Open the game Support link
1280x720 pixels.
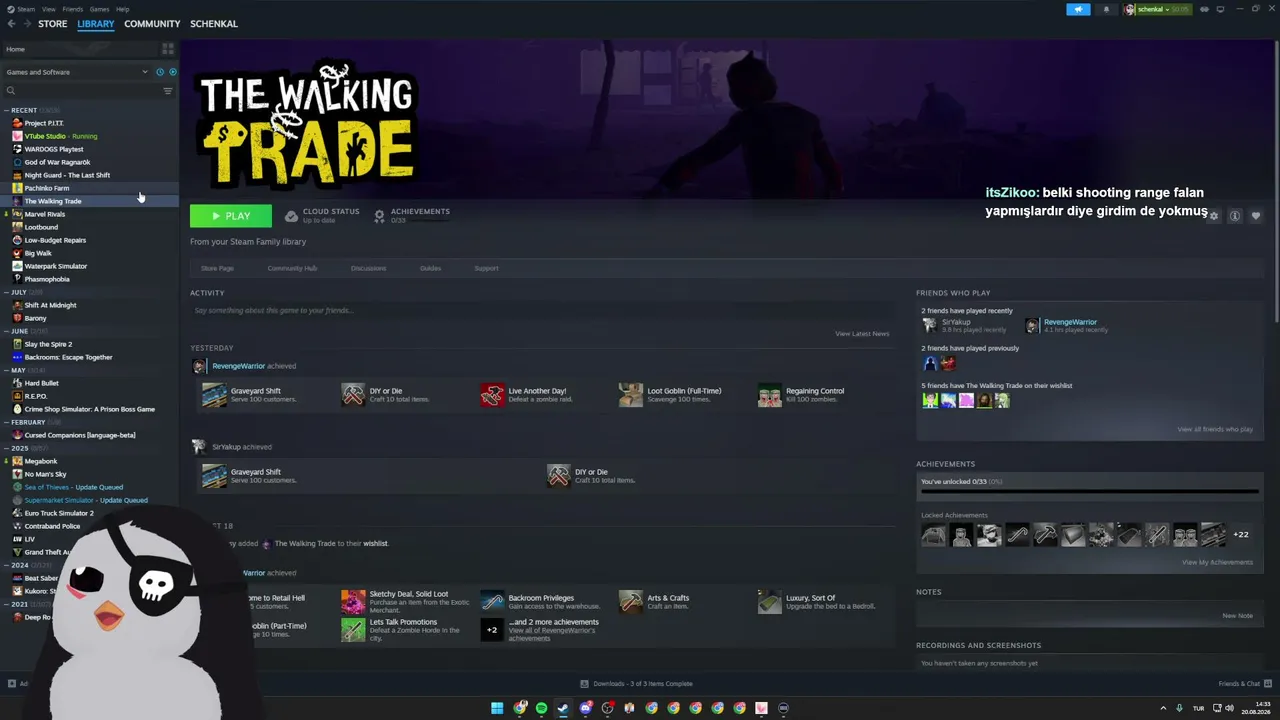pos(486,268)
